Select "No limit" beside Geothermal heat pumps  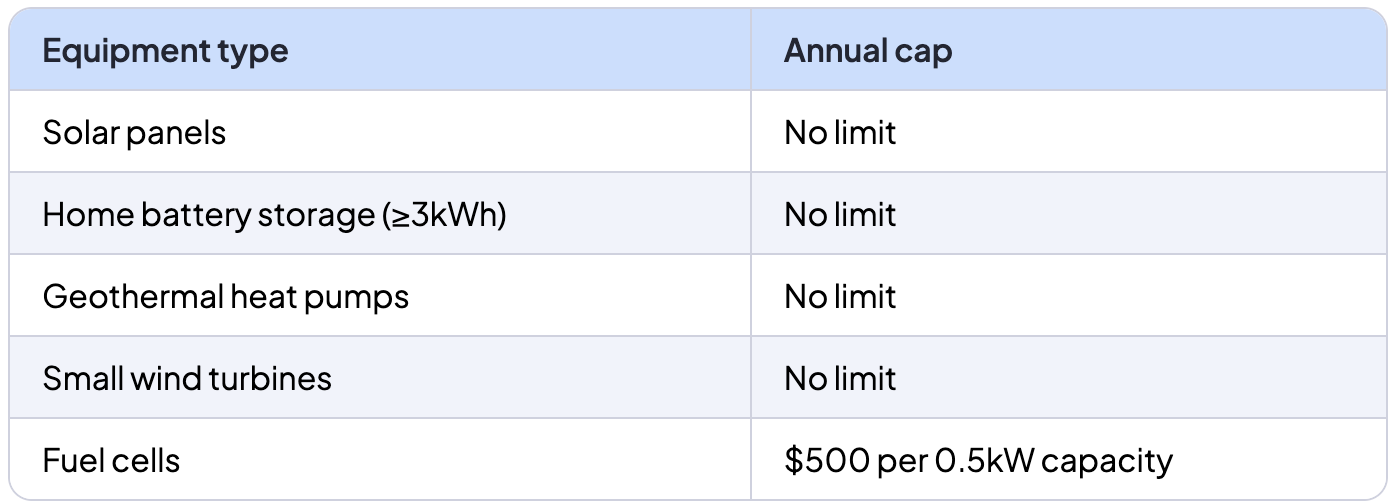[x=840, y=297]
